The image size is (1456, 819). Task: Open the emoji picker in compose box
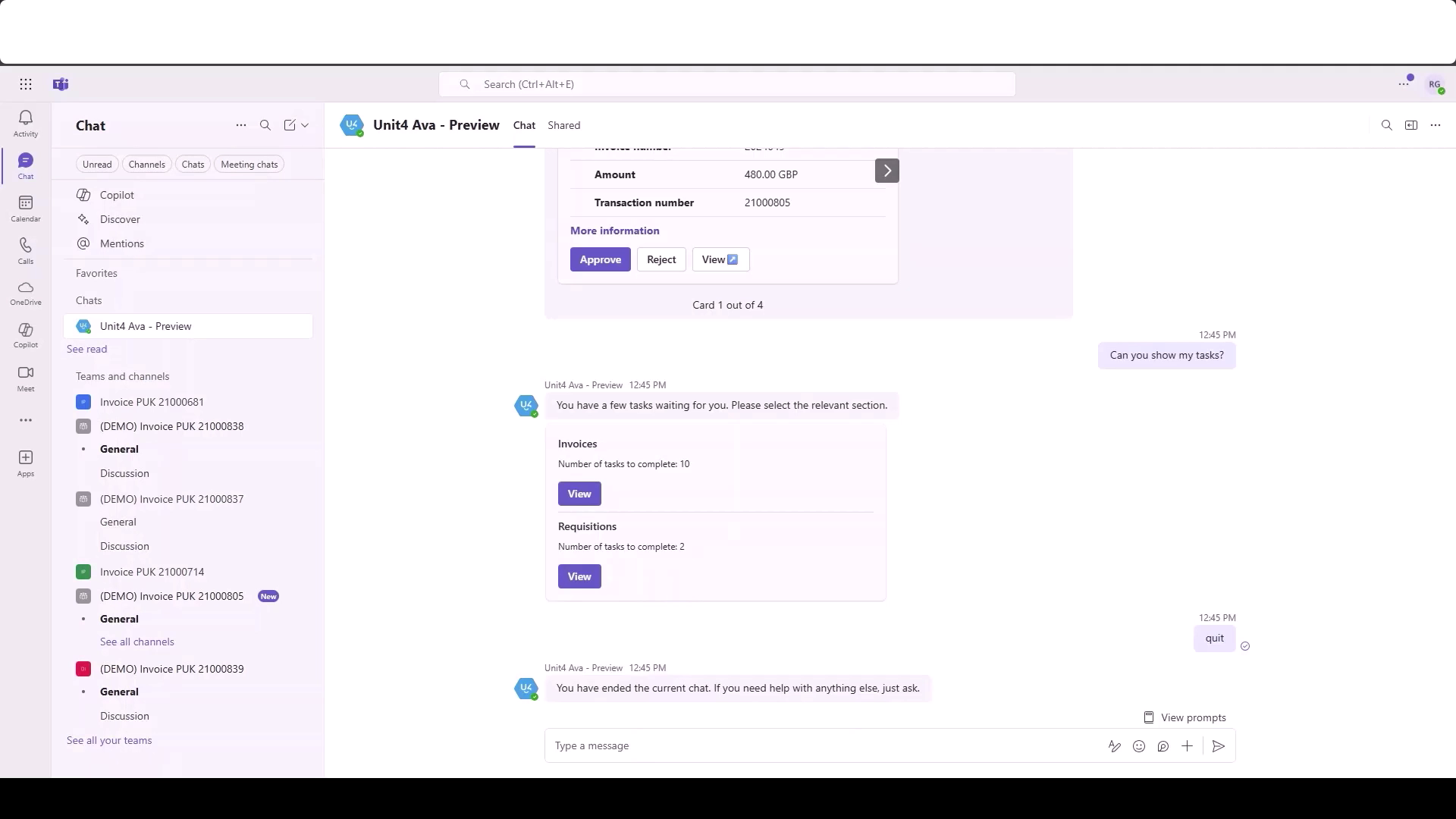[1138, 746]
